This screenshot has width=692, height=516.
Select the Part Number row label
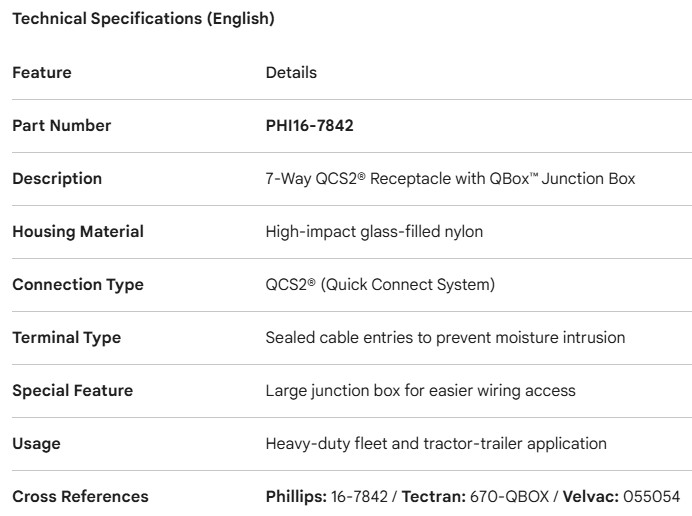(62, 126)
